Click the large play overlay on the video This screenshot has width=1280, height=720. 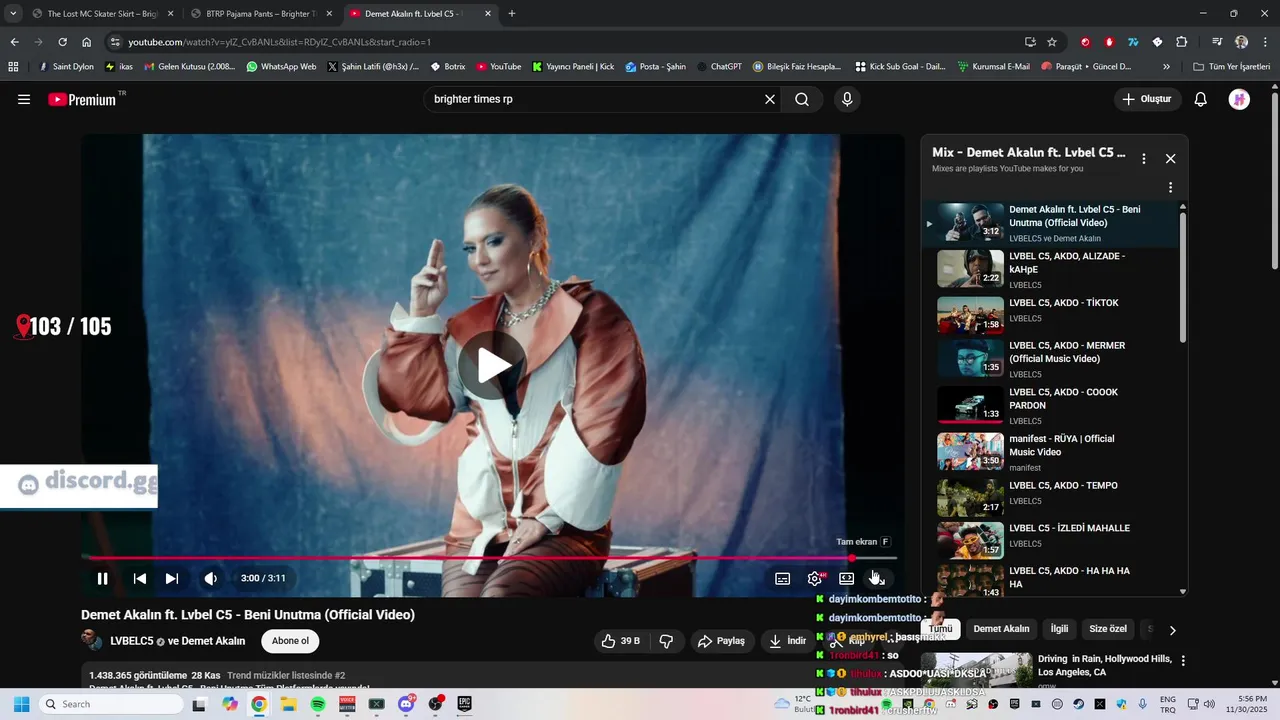(x=492, y=365)
